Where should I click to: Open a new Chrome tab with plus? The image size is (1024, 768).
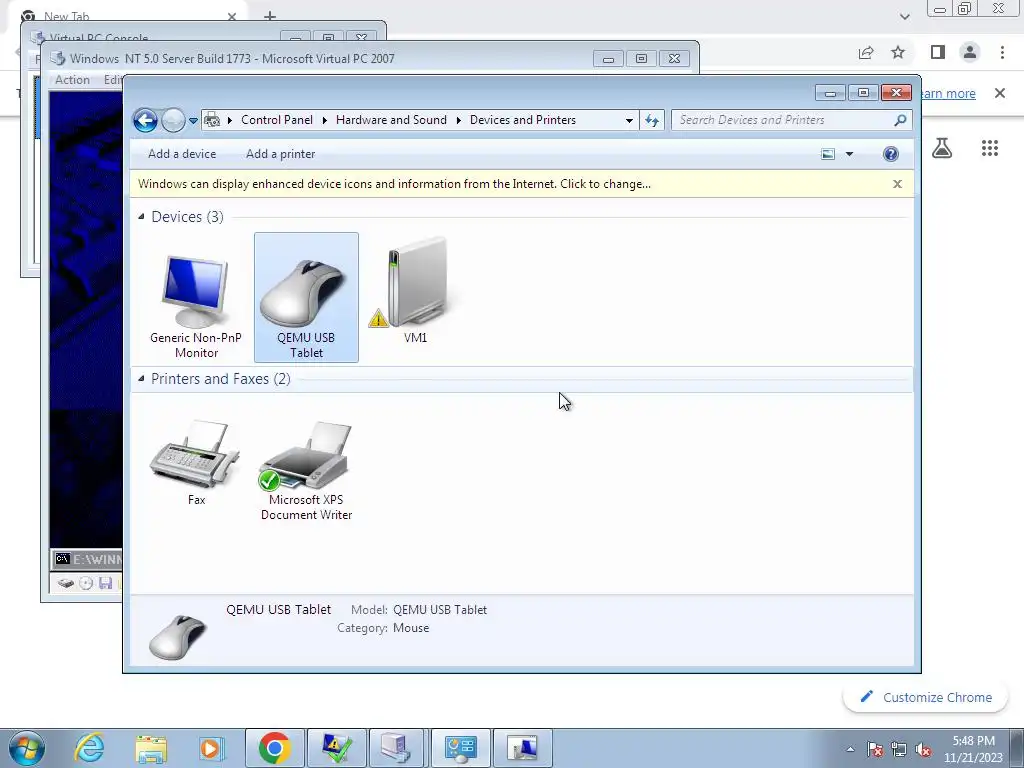[270, 16]
